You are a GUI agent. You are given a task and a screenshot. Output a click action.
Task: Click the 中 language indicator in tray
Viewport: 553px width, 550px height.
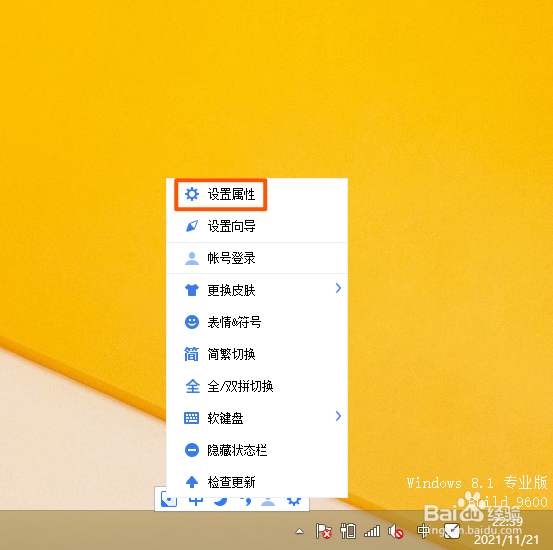point(423,531)
